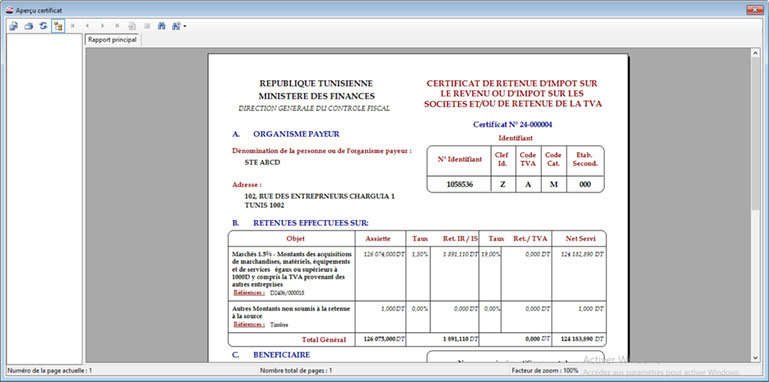
Task: Open search with the binoculars icon
Action: click(x=161, y=26)
